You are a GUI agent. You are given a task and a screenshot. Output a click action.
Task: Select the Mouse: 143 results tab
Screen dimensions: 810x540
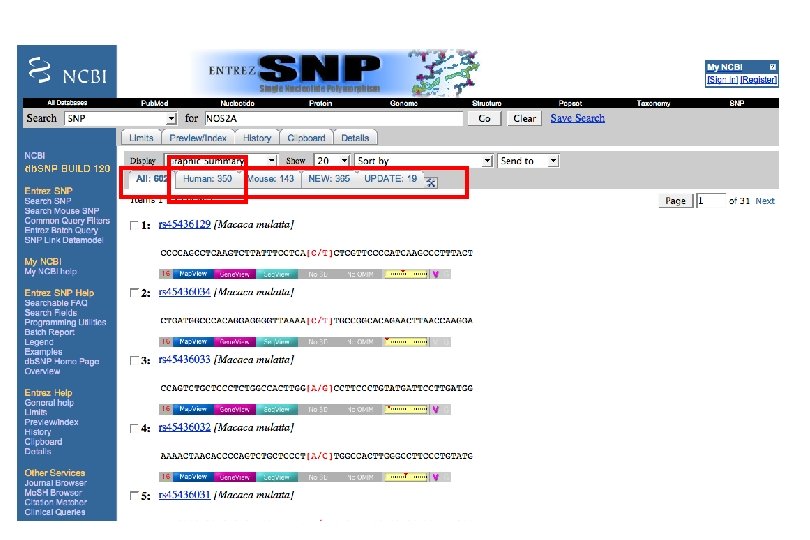[x=270, y=179]
